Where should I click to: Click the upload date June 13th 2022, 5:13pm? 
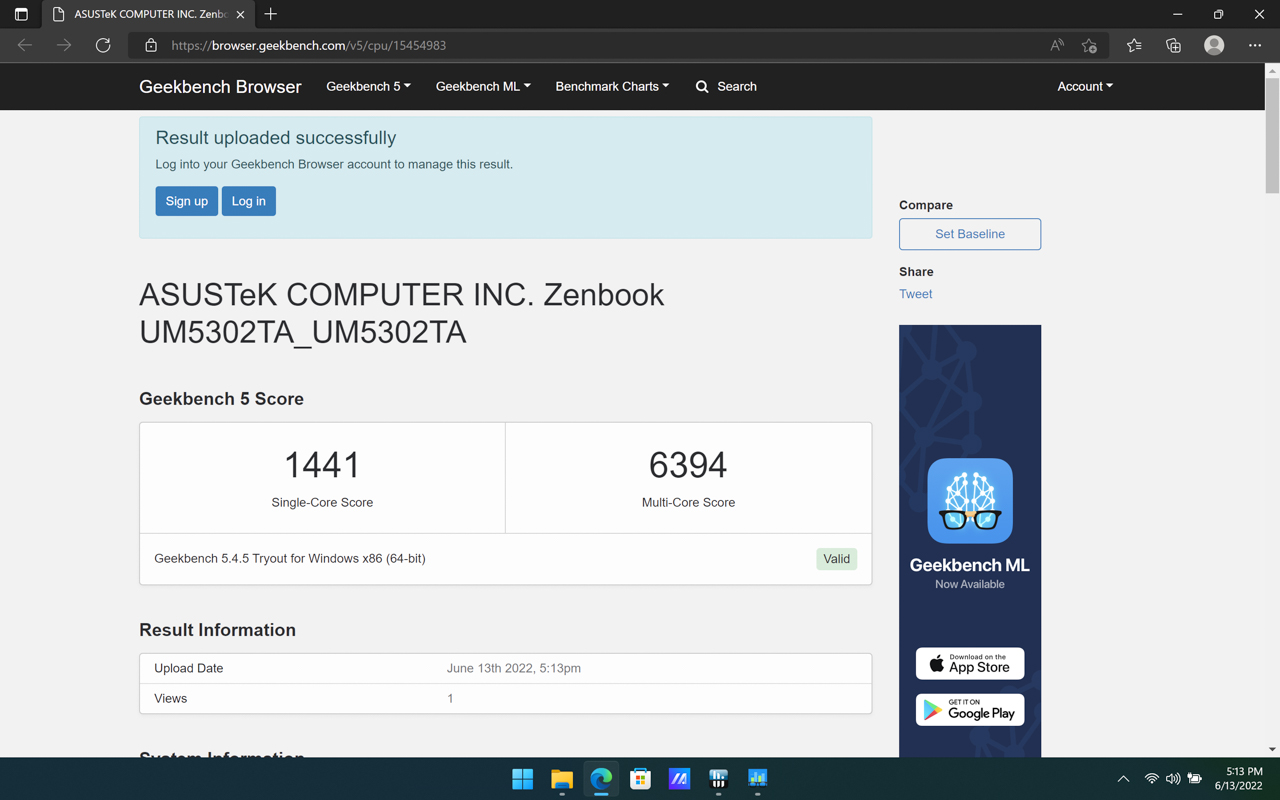point(514,668)
